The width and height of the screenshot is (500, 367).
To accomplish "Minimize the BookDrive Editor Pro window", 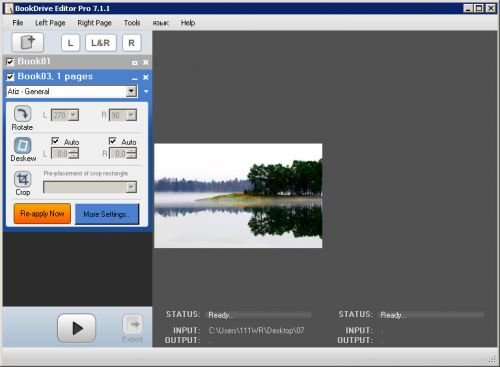I will pos(468,8).
